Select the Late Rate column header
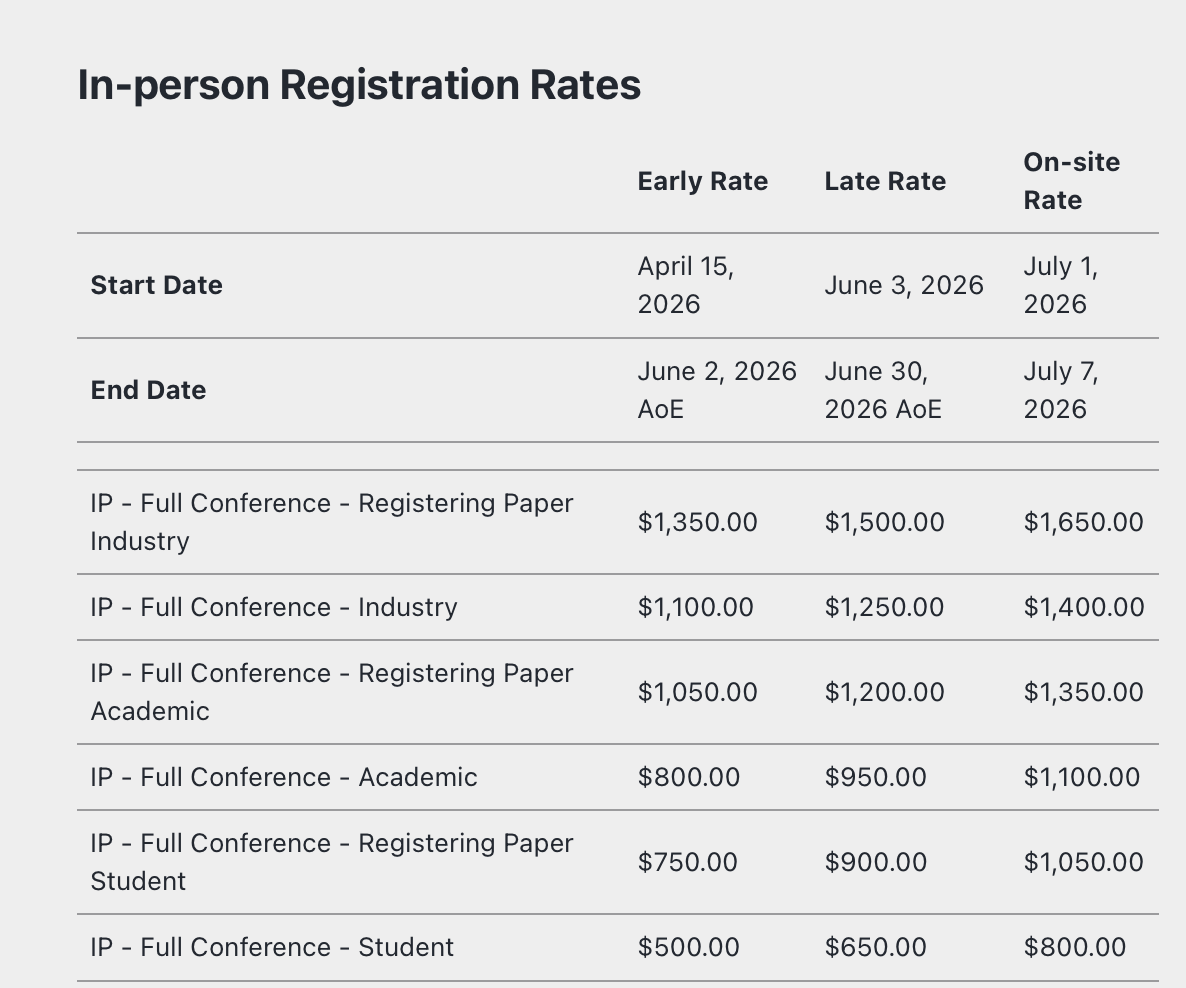The height and width of the screenshot is (988, 1186). pyautogui.click(x=885, y=181)
